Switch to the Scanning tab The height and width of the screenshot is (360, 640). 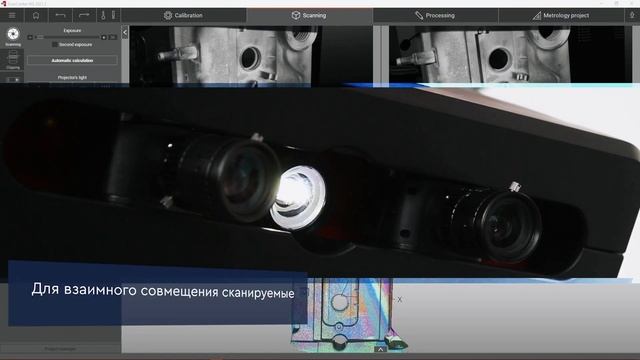tap(309, 16)
